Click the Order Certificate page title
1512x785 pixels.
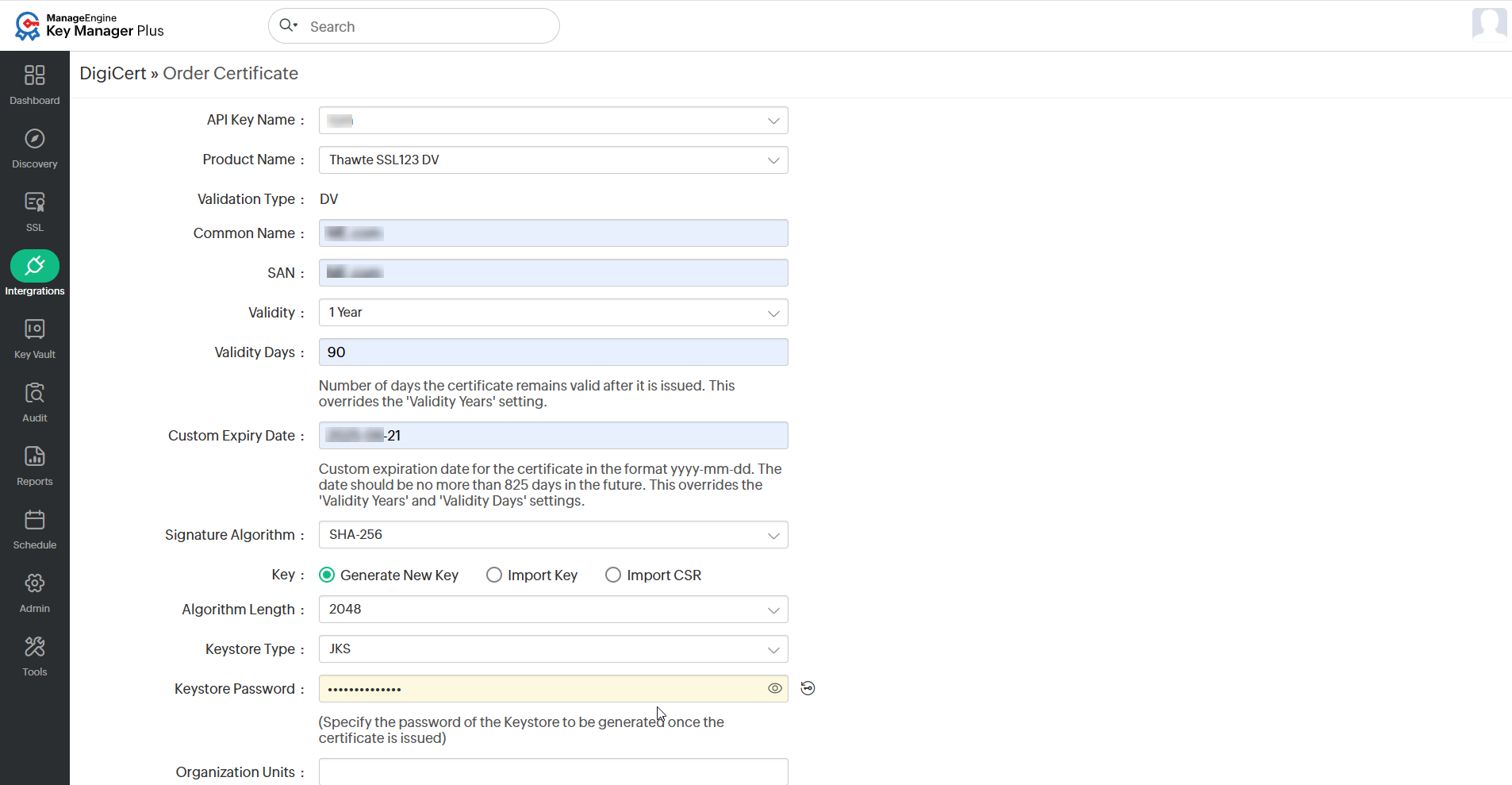231,73
